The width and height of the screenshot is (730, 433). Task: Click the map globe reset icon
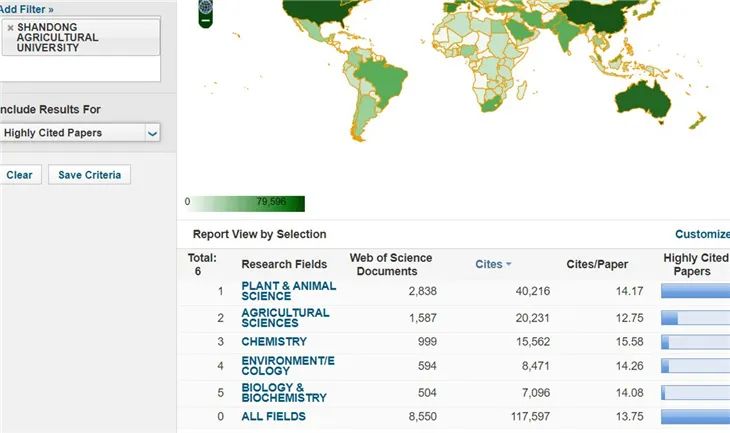click(x=207, y=4)
